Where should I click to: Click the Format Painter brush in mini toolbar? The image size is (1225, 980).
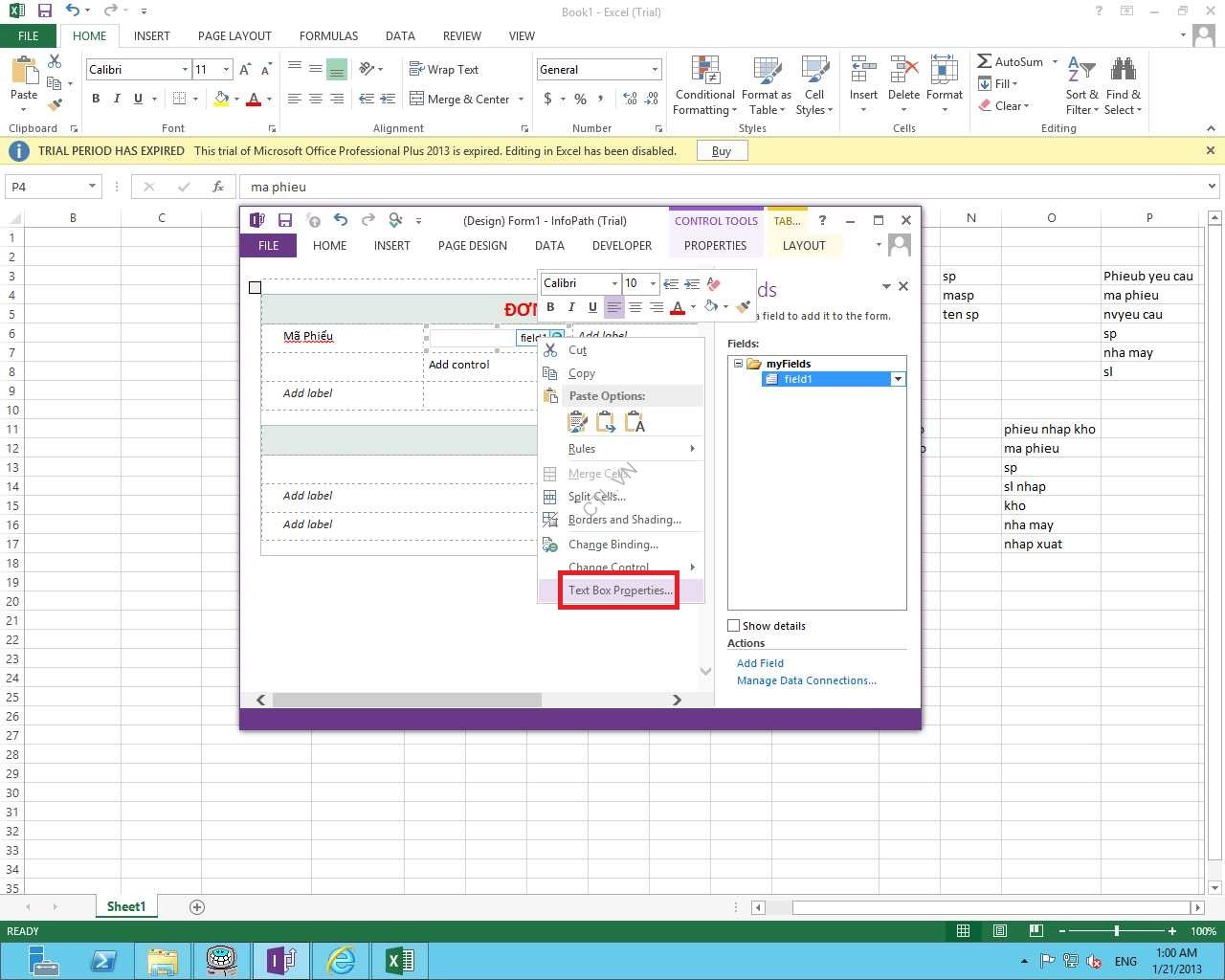pos(743,307)
